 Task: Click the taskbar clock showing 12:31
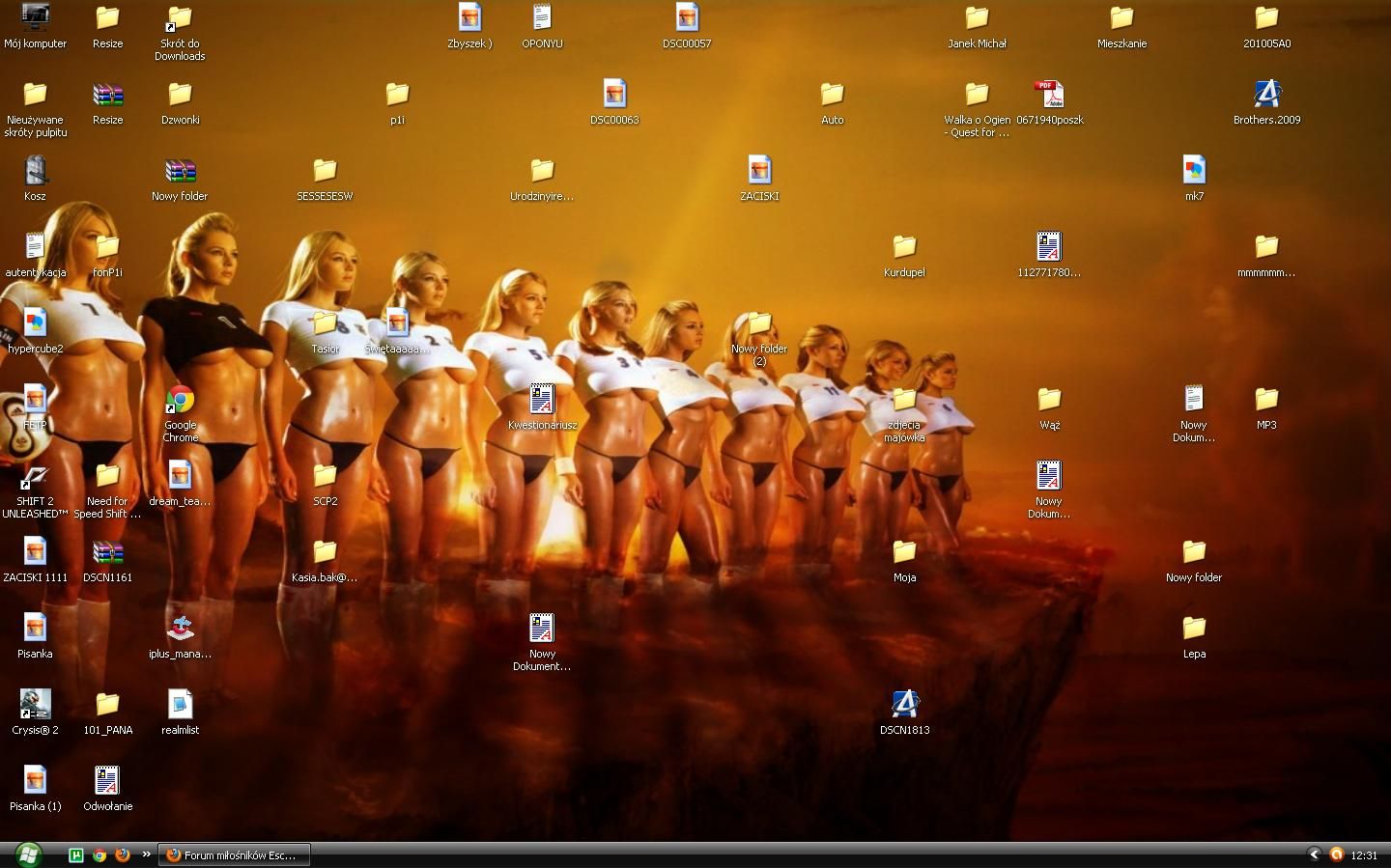click(x=1364, y=855)
